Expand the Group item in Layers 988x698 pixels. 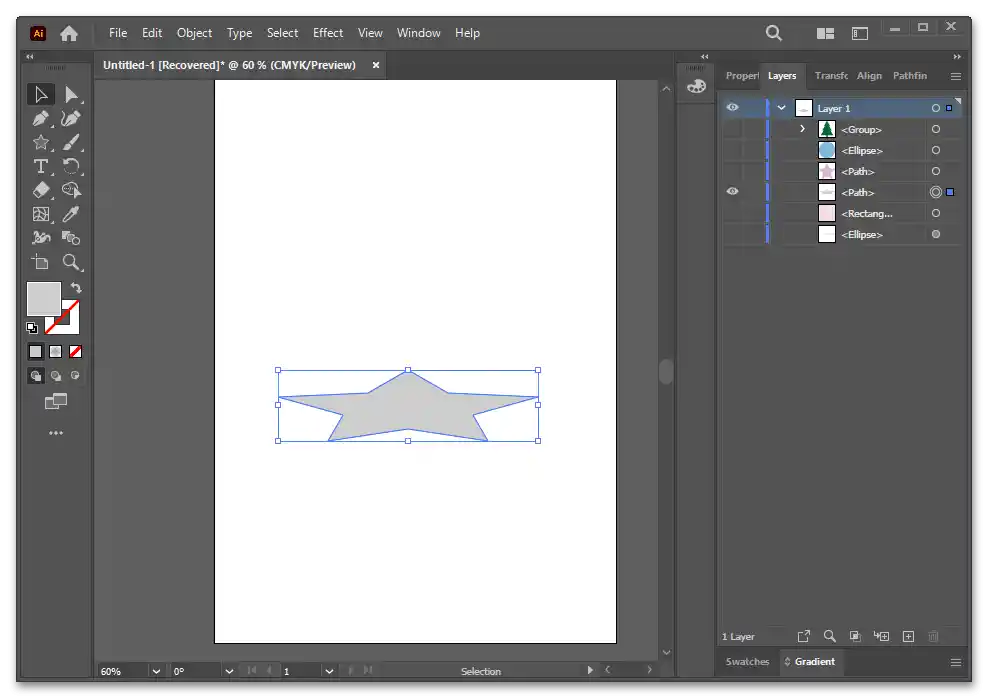coord(802,129)
